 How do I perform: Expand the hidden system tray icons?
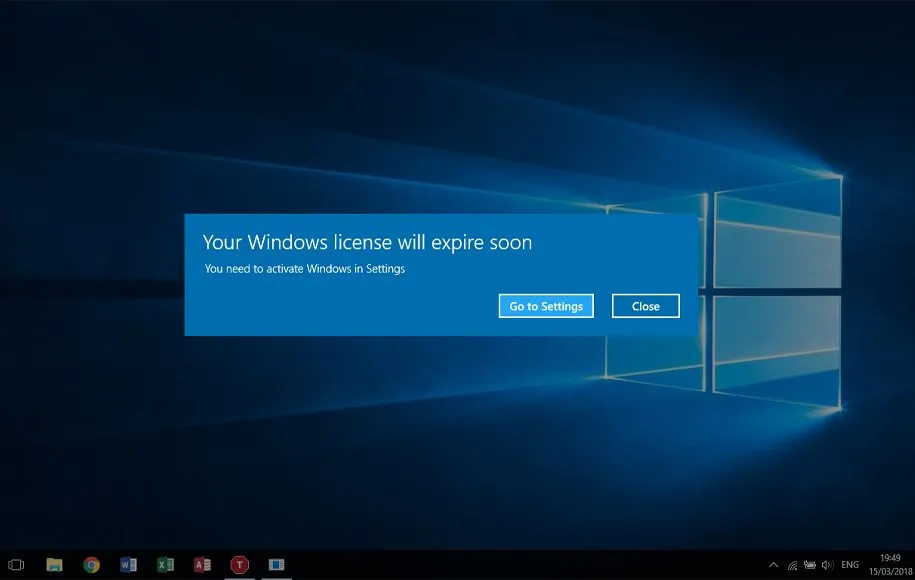tap(773, 565)
